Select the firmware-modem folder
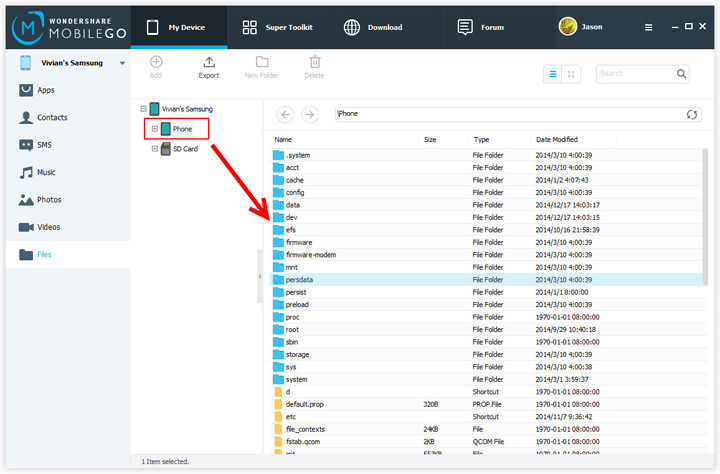 486,255
